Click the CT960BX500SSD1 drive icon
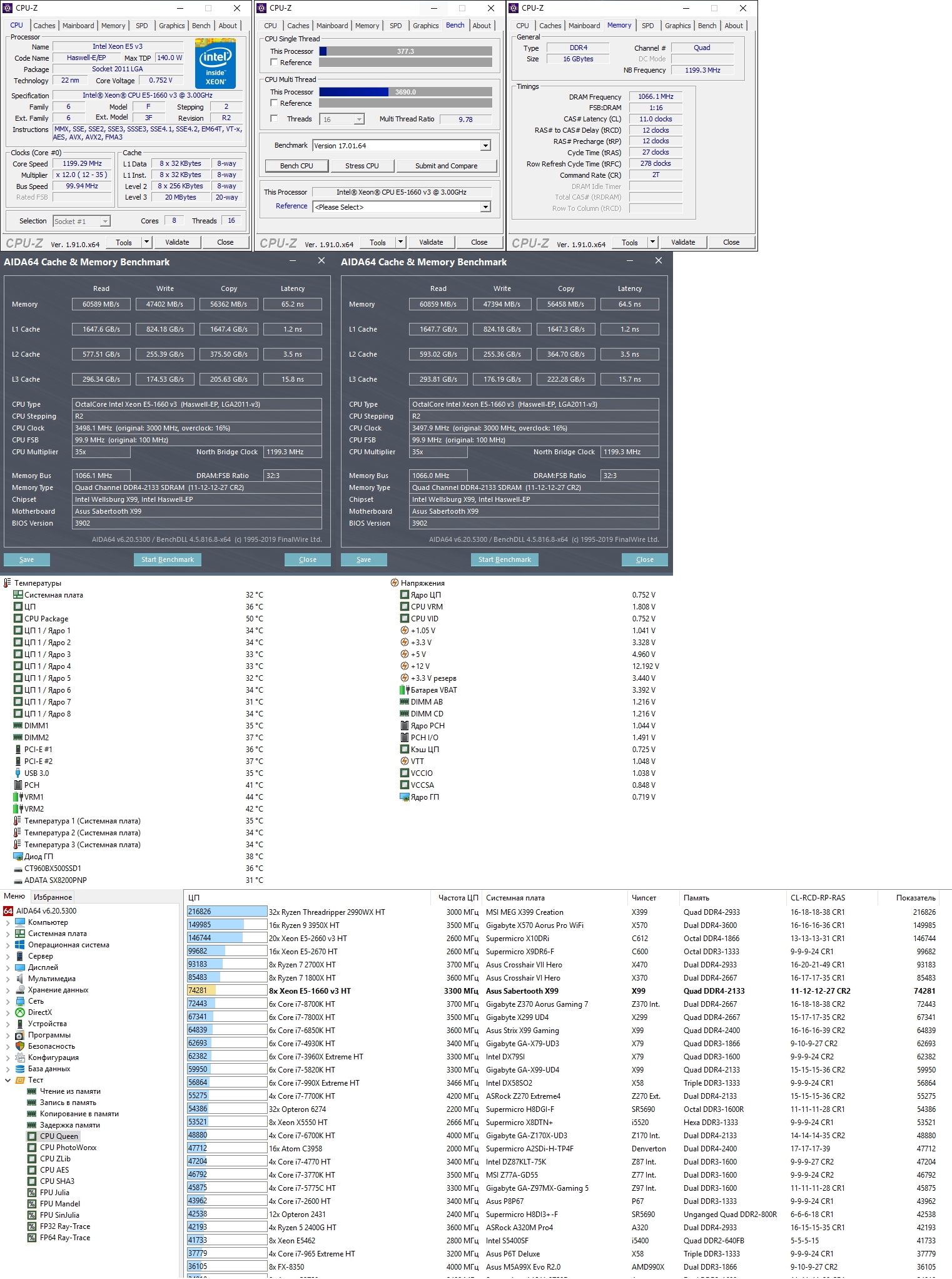952x1279 pixels. click(18, 869)
